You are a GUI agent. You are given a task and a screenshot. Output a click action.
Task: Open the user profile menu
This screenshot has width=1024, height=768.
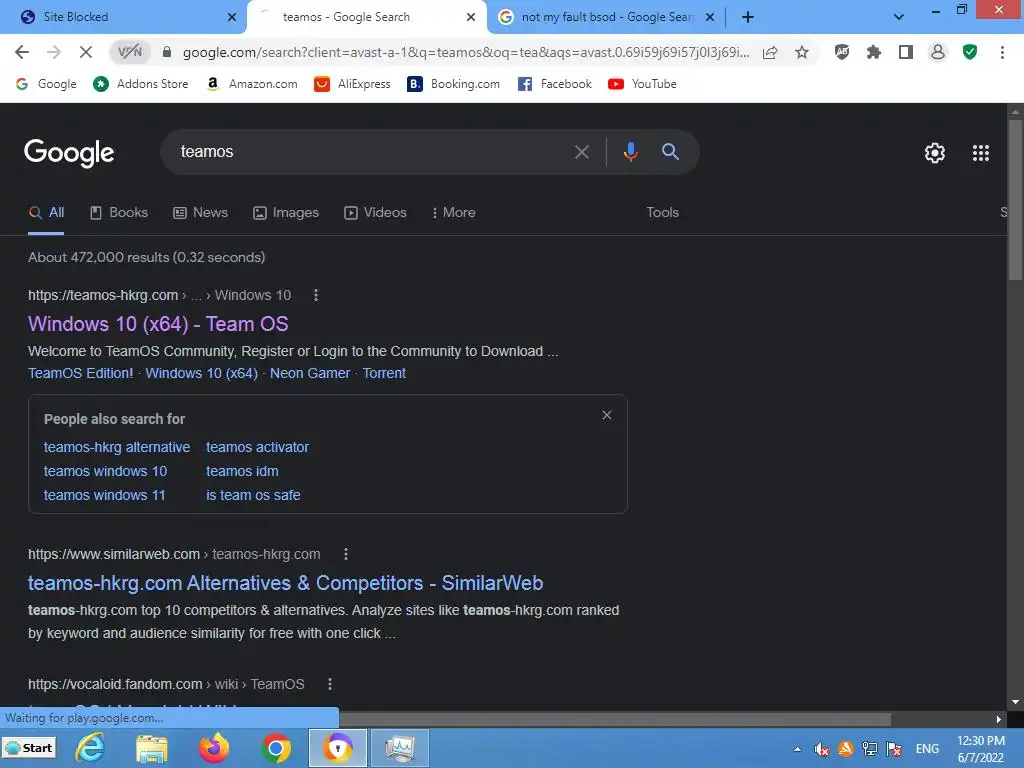click(938, 52)
